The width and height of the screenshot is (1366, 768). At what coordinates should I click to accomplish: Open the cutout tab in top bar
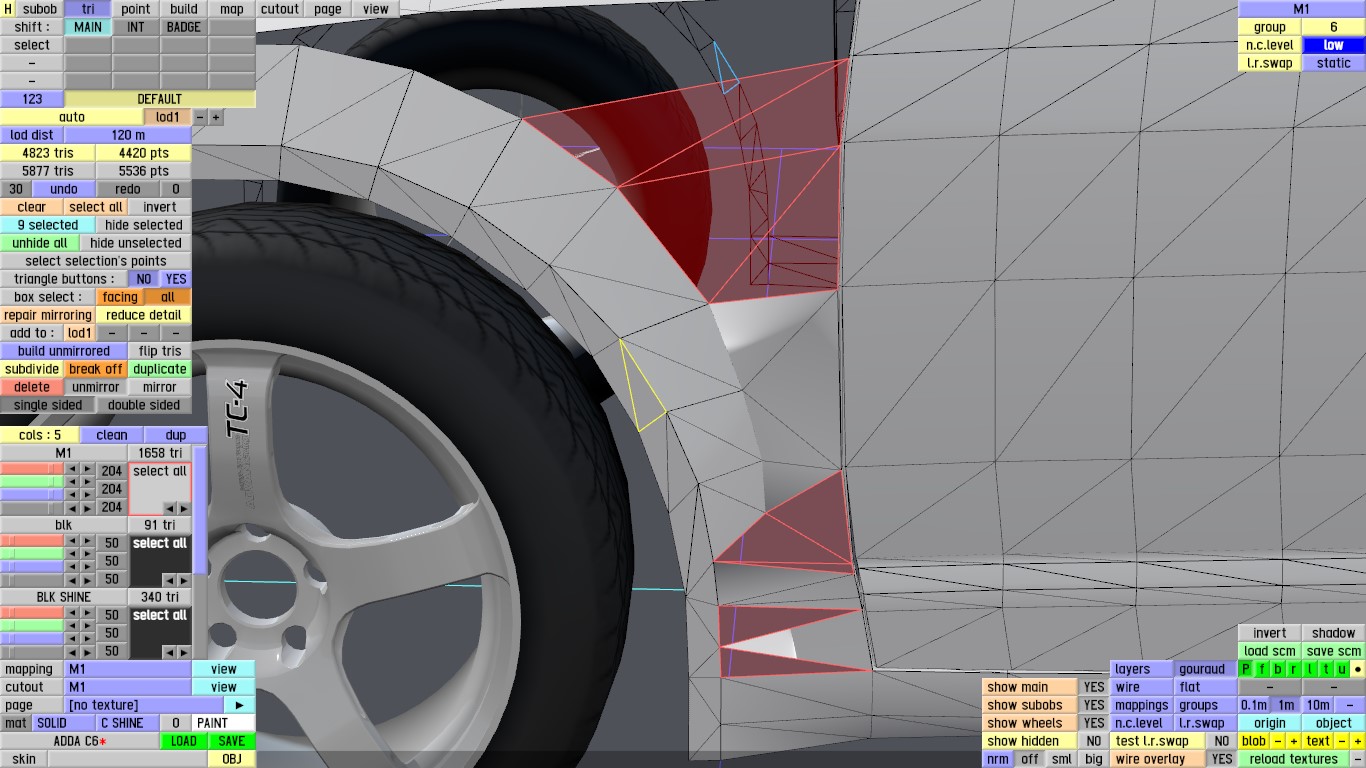point(280,9)
